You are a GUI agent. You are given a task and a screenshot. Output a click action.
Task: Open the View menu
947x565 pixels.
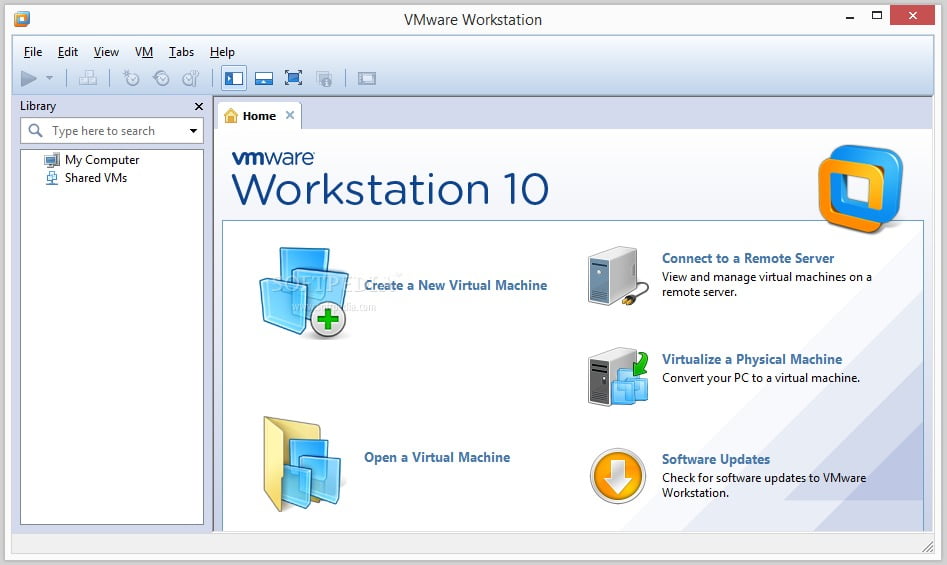[x=106, y=52]
